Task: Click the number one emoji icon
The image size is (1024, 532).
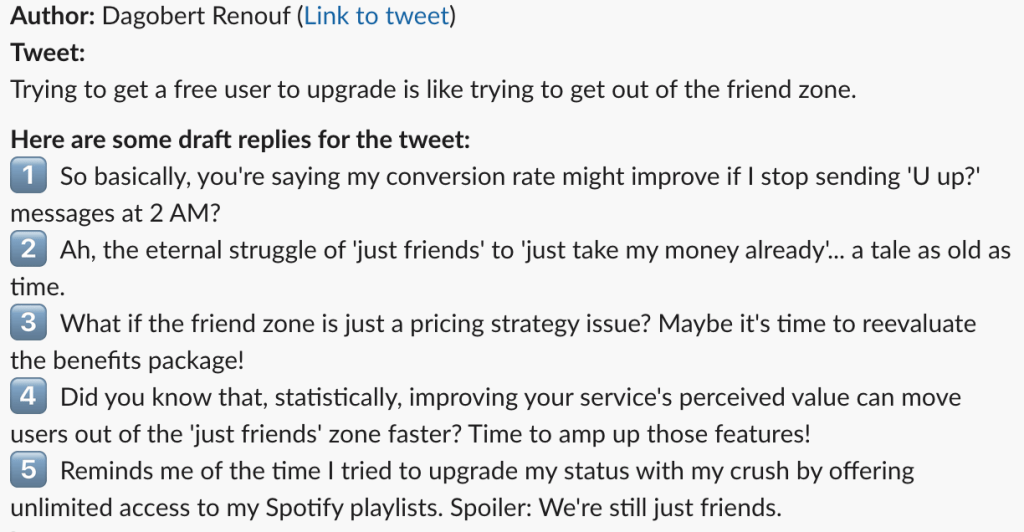Action: [x=27, y=177]
